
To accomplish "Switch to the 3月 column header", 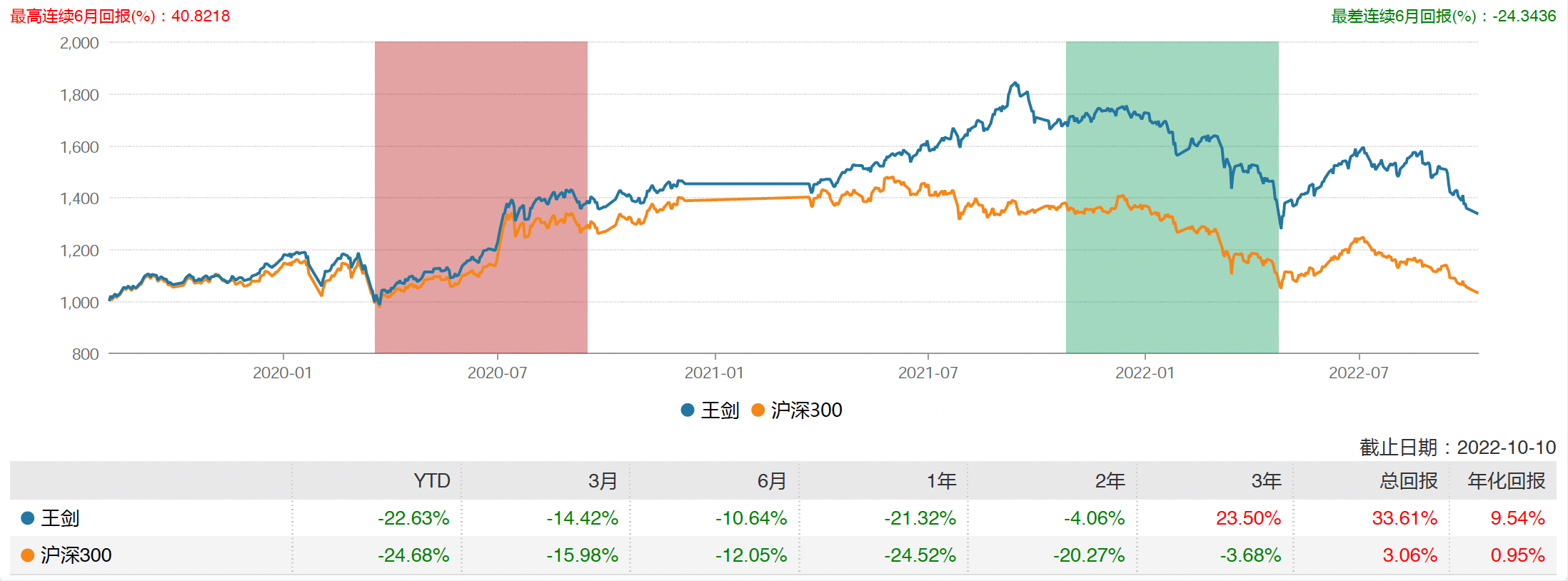I will click(602, 481).
